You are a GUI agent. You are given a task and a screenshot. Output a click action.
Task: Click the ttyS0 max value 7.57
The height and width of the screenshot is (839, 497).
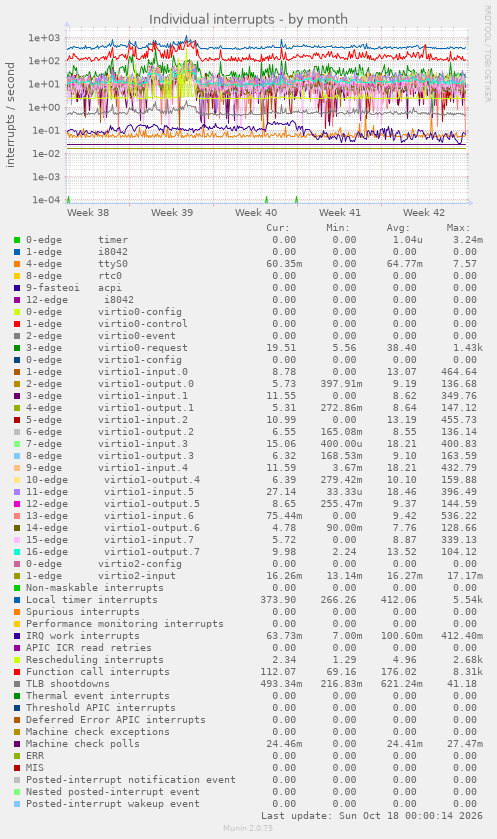tap(464, 264)
